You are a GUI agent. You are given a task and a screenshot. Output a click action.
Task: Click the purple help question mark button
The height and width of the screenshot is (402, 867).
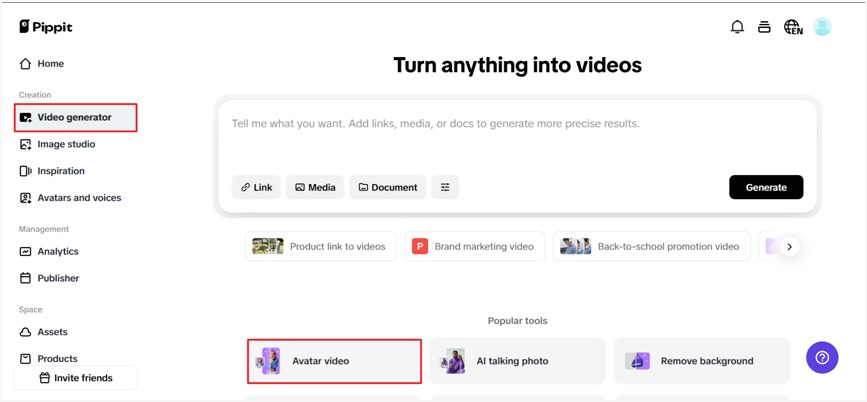coord(822,358)
